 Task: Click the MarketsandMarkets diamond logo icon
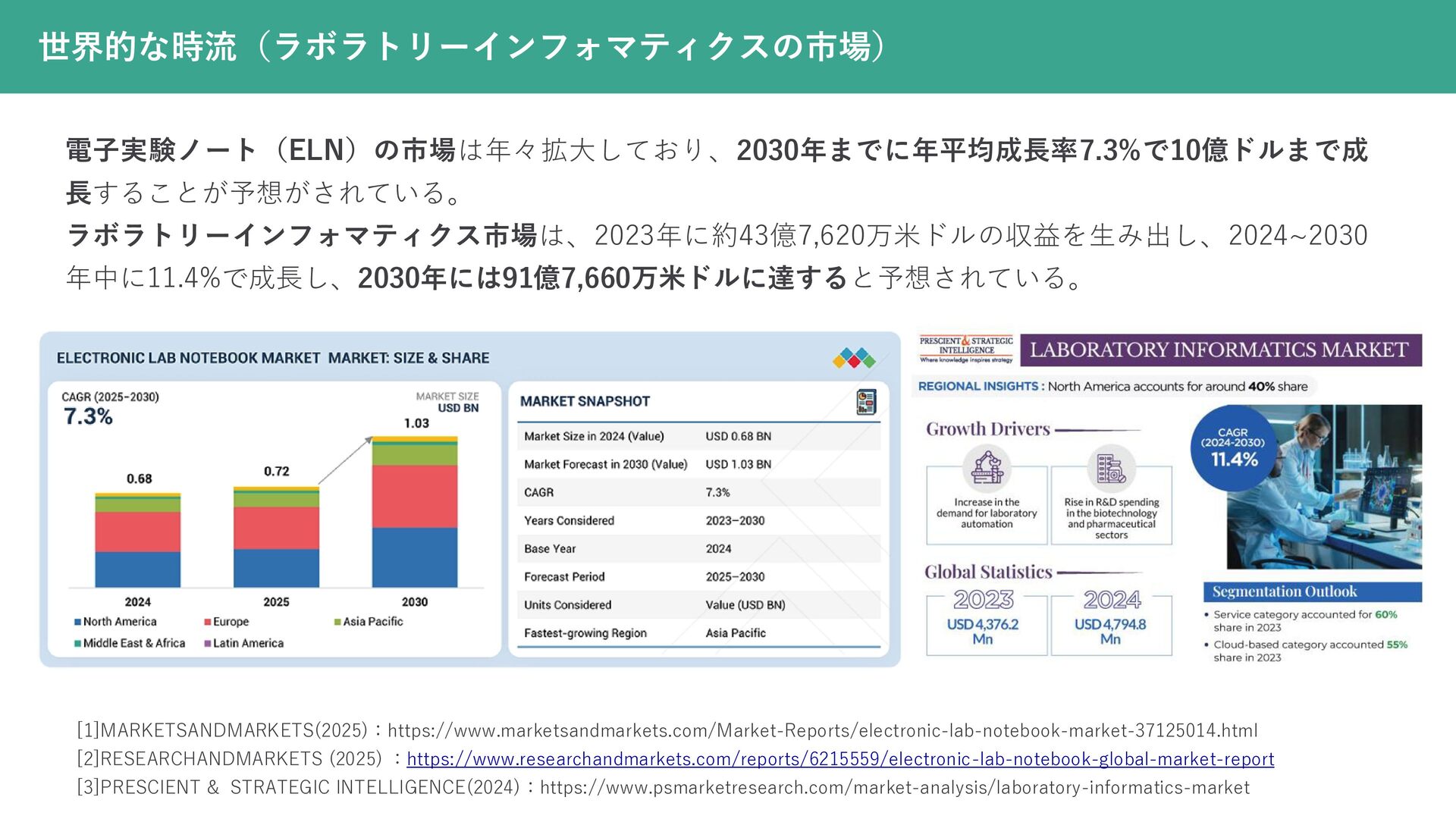tap(854, 358)
